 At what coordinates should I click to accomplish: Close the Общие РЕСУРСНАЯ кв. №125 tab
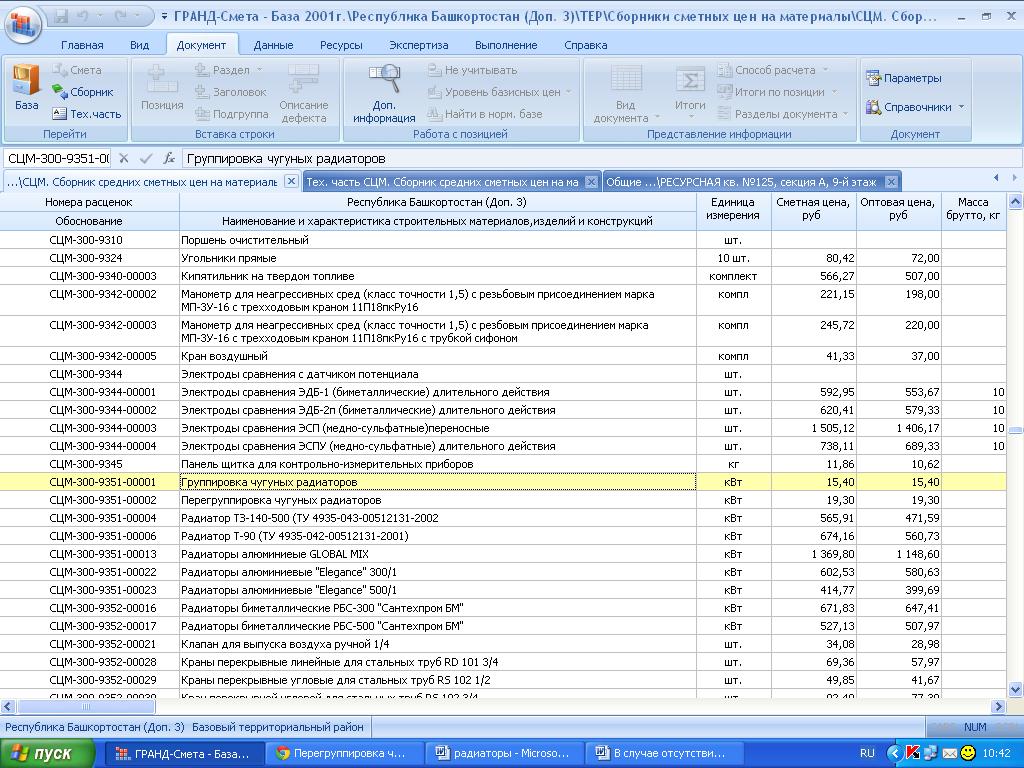(890, 182)
